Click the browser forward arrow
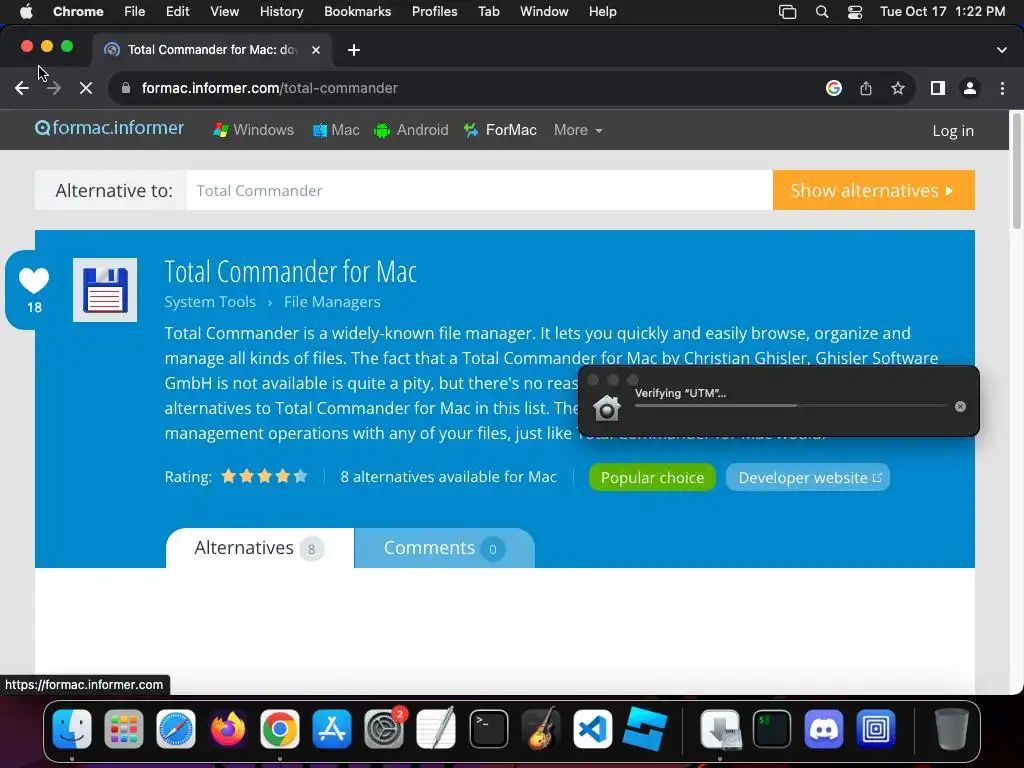Viewport: 1024px width, 768px height. (54, 88)
